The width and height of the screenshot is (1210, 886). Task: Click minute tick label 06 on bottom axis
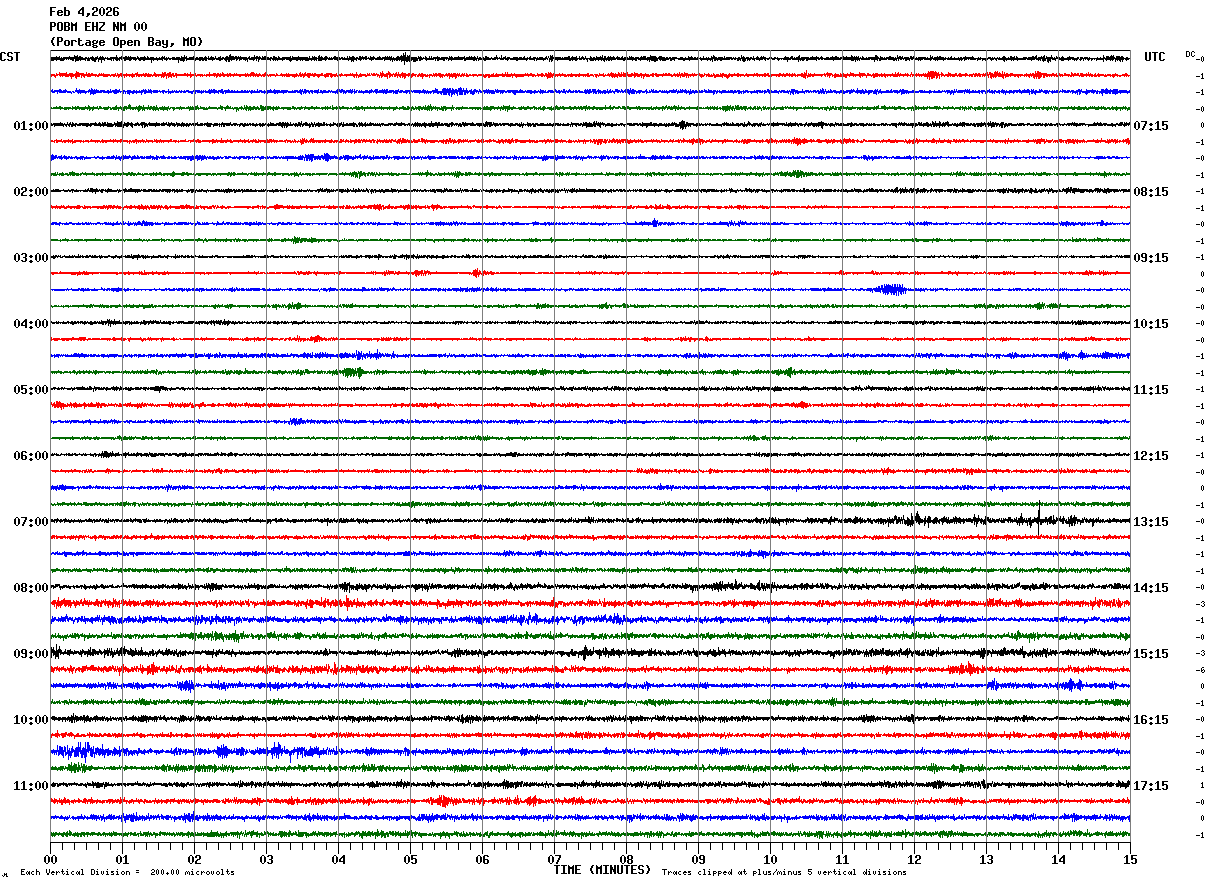482,859
